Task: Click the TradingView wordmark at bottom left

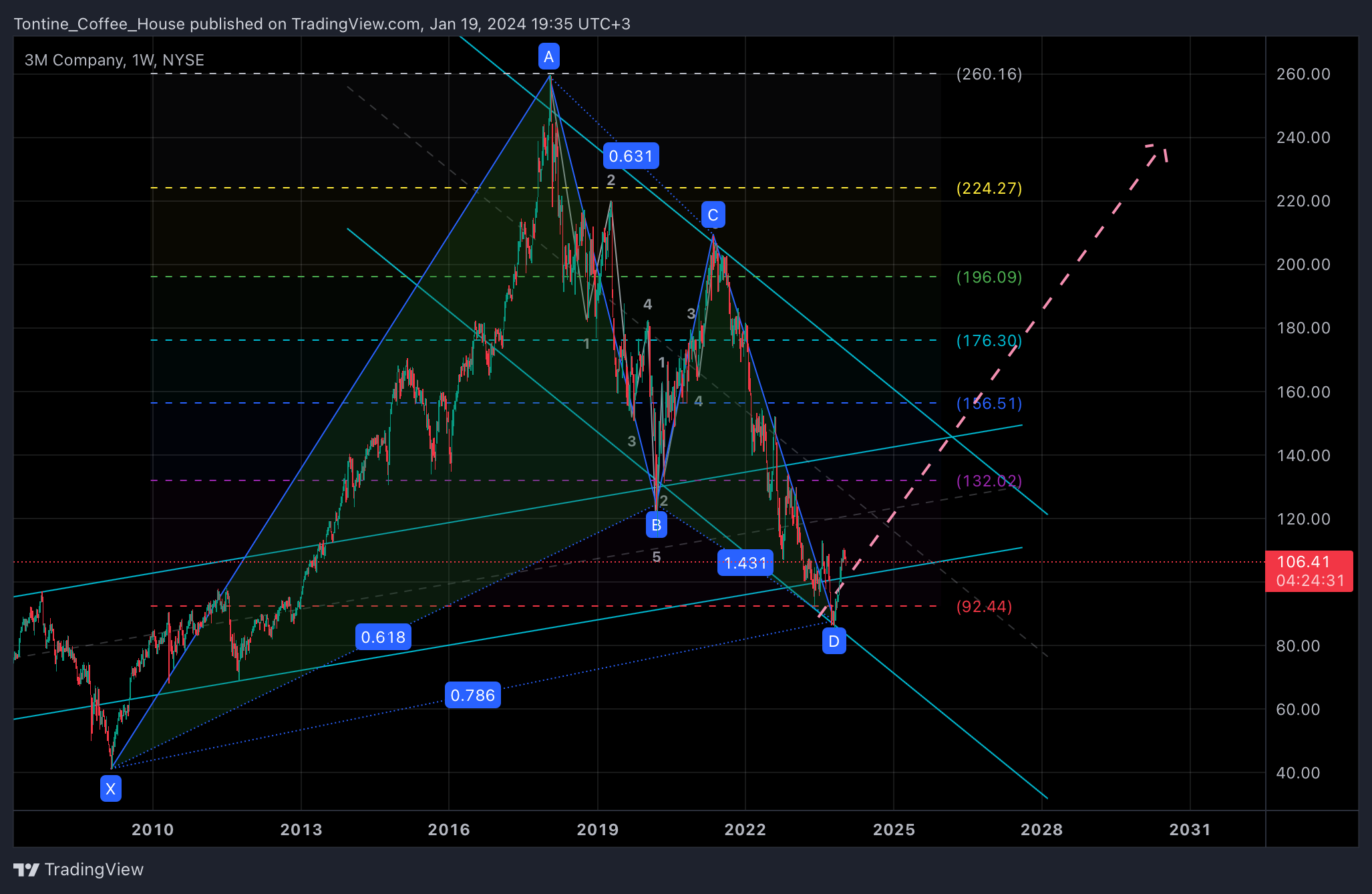Action: pyautogui.click(x=94, y=869)
